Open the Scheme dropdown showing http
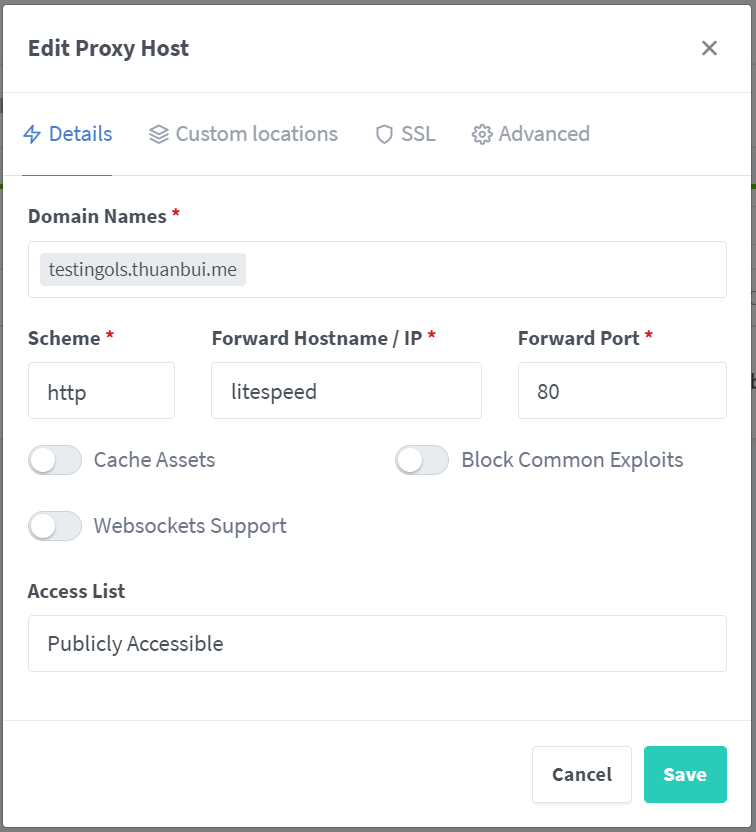The height and width of the screenshot is (832, 756). point(101,391)
